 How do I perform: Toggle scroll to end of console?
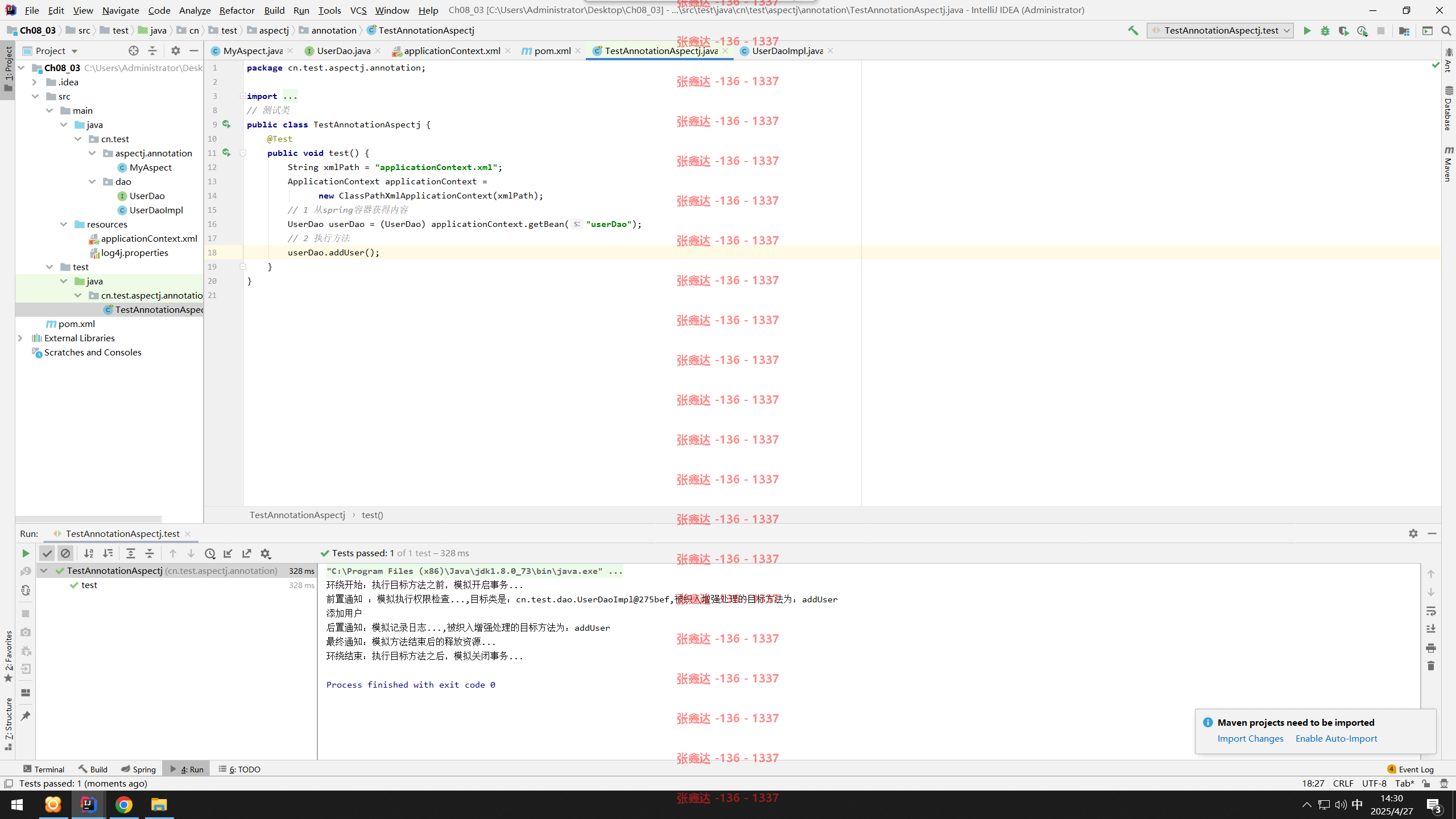(1431, 629)
